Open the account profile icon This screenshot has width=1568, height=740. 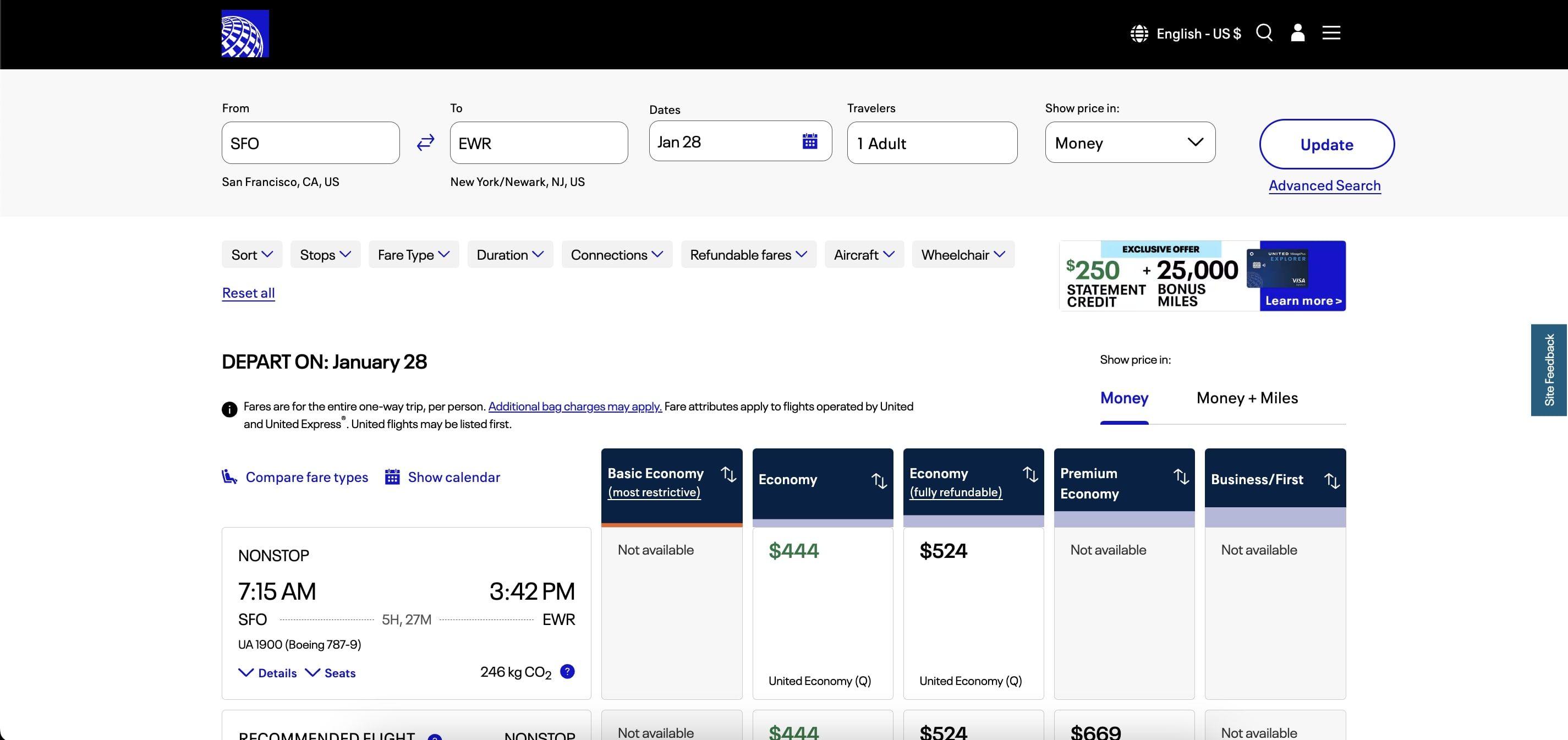tap(1298, 33)
